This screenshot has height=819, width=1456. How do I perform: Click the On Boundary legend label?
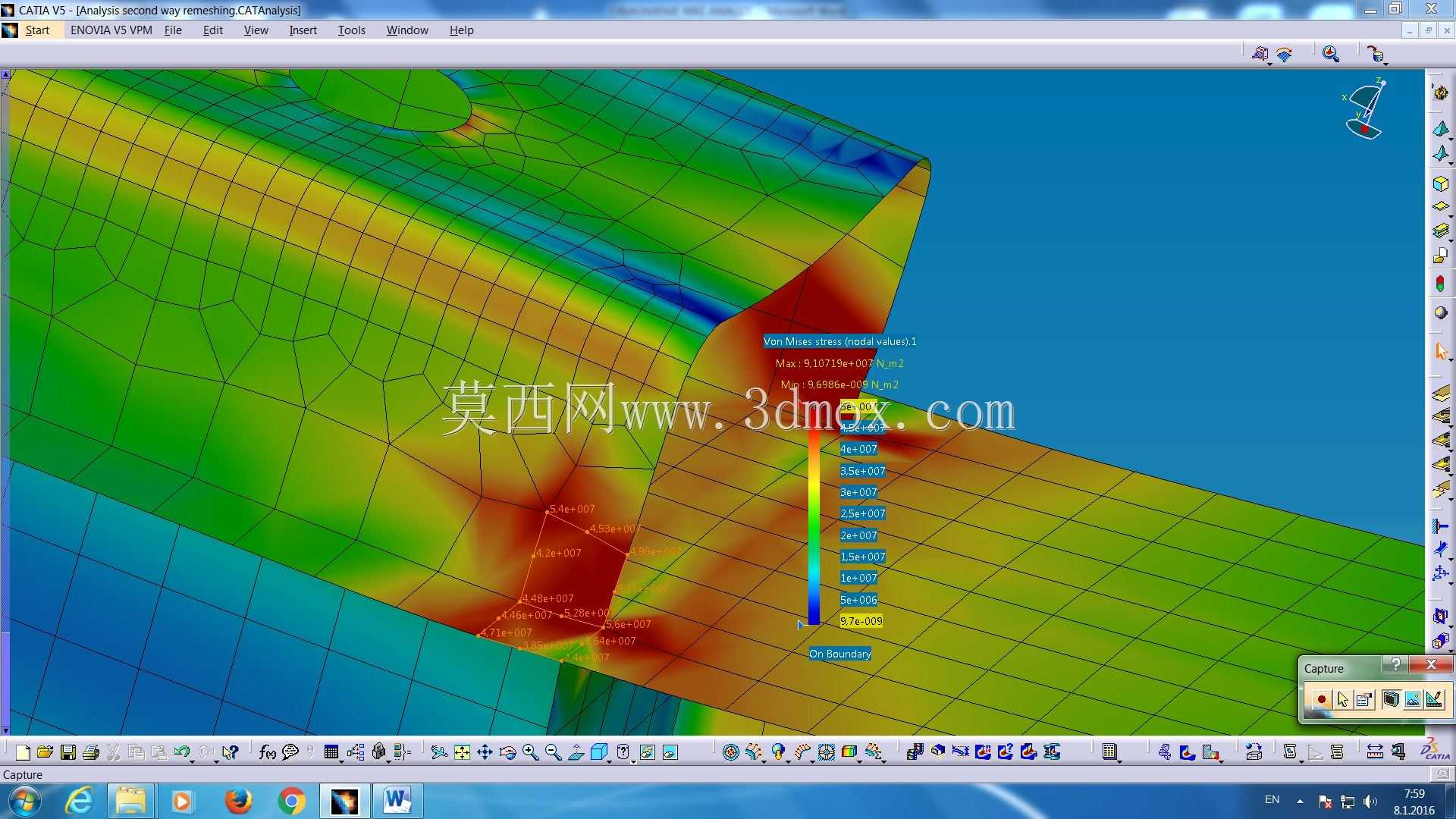pos(839,654)
